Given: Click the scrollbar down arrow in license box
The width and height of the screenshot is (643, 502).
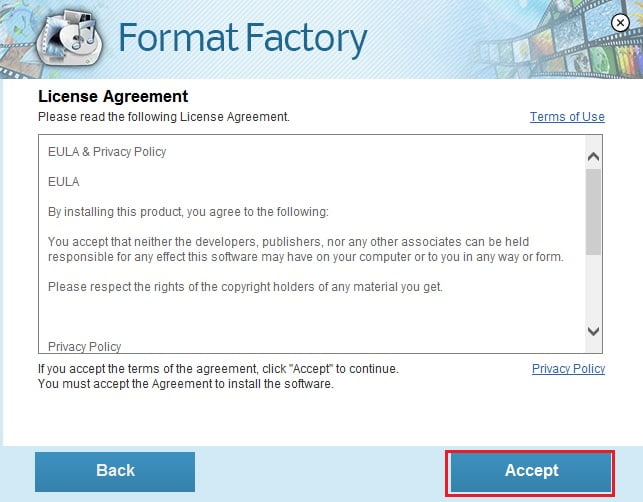Looking at the screenshot, I should pyautogui.click(x=593, y=331).
